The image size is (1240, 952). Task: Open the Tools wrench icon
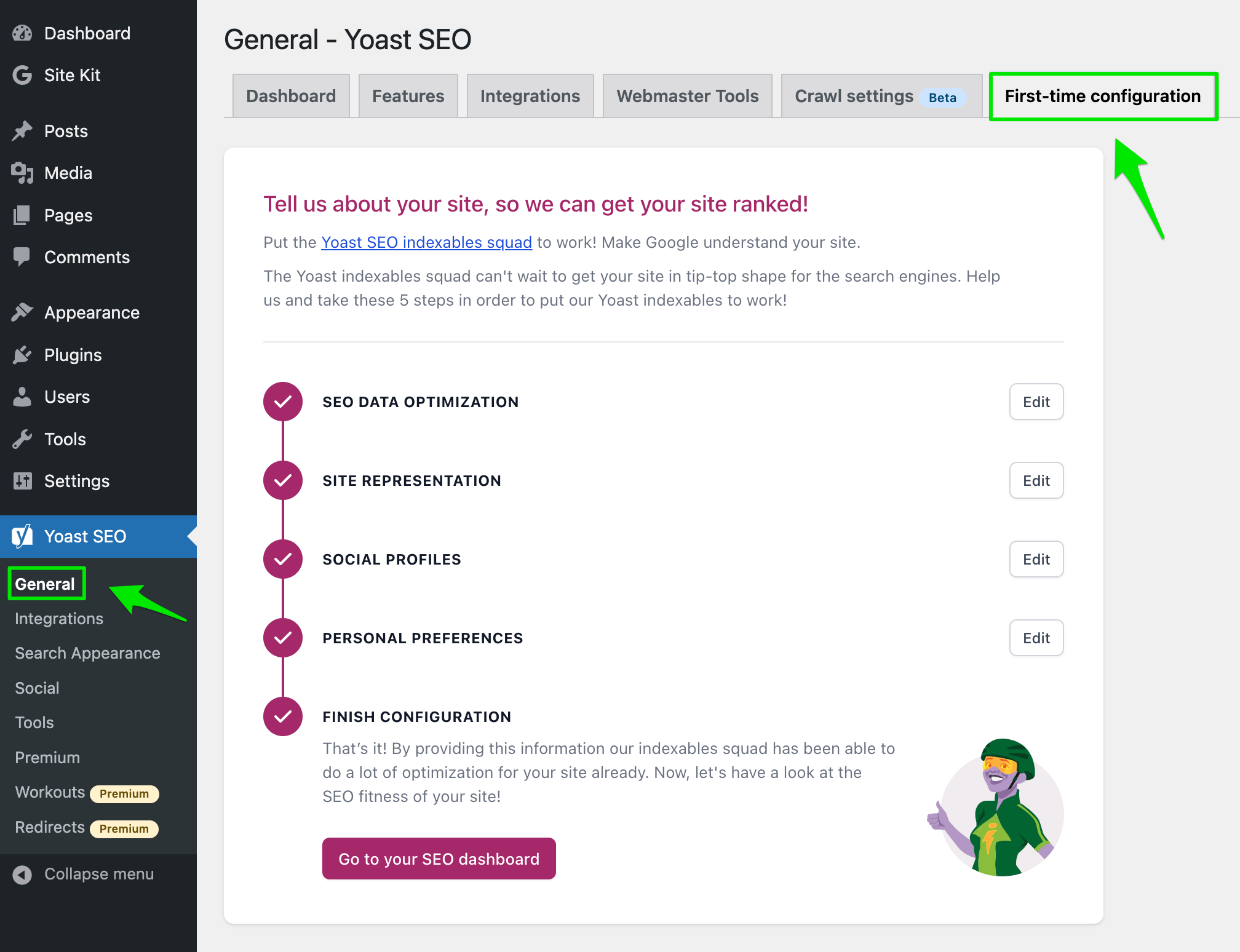tap(22, 438)
